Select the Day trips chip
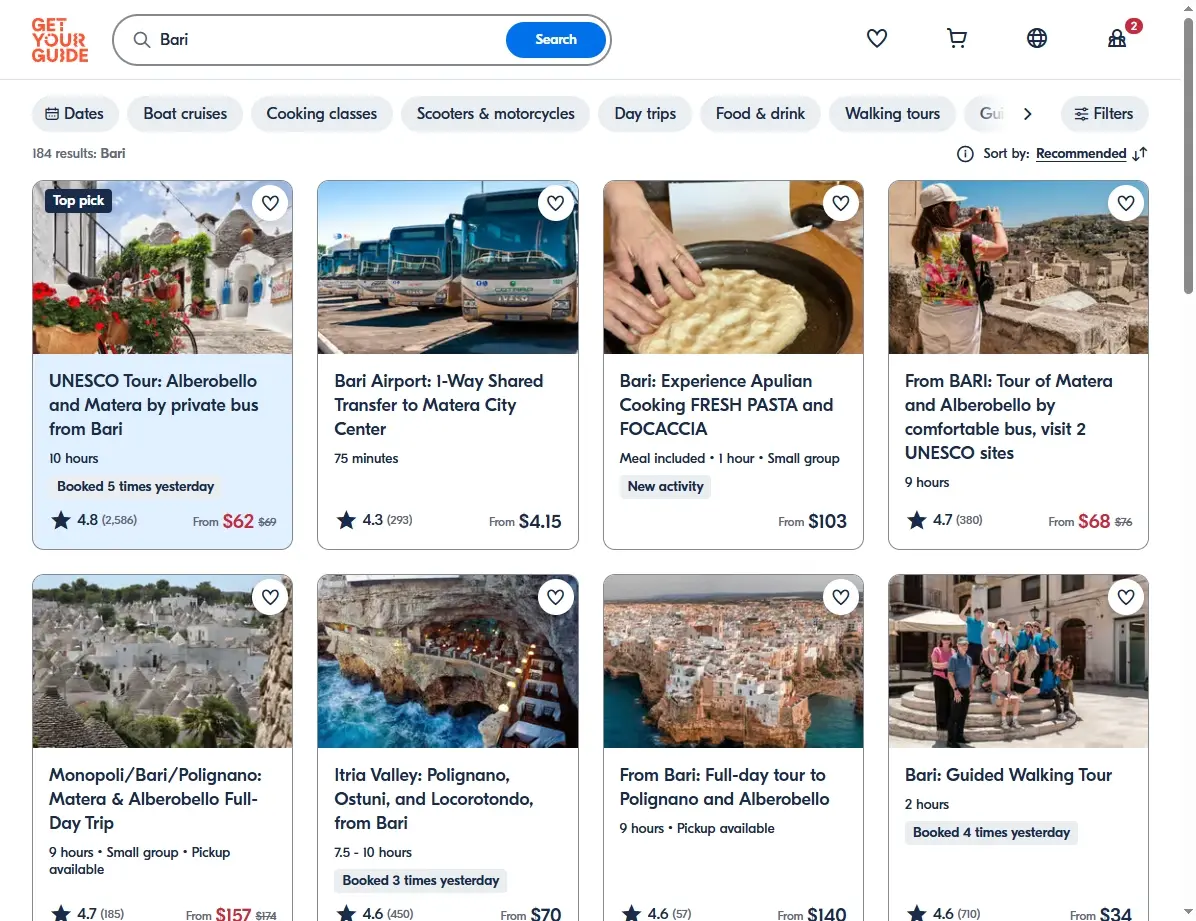Image resolution: width=1196 pixels, height=921 pixels. [x=645, y=114]
